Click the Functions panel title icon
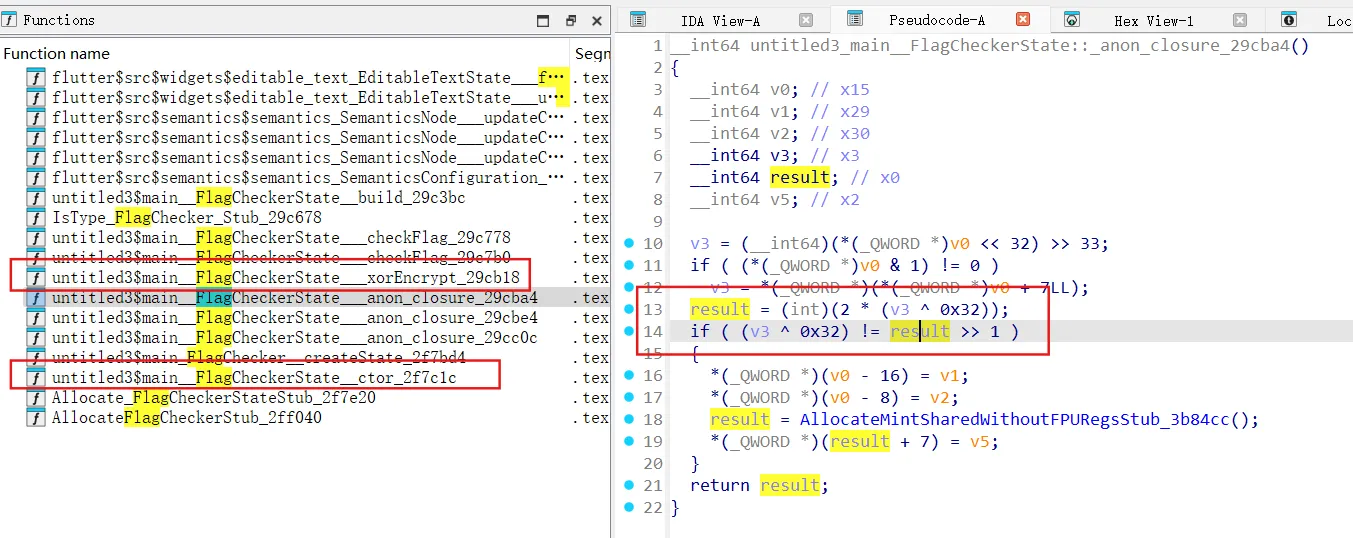 click(11, 20)
